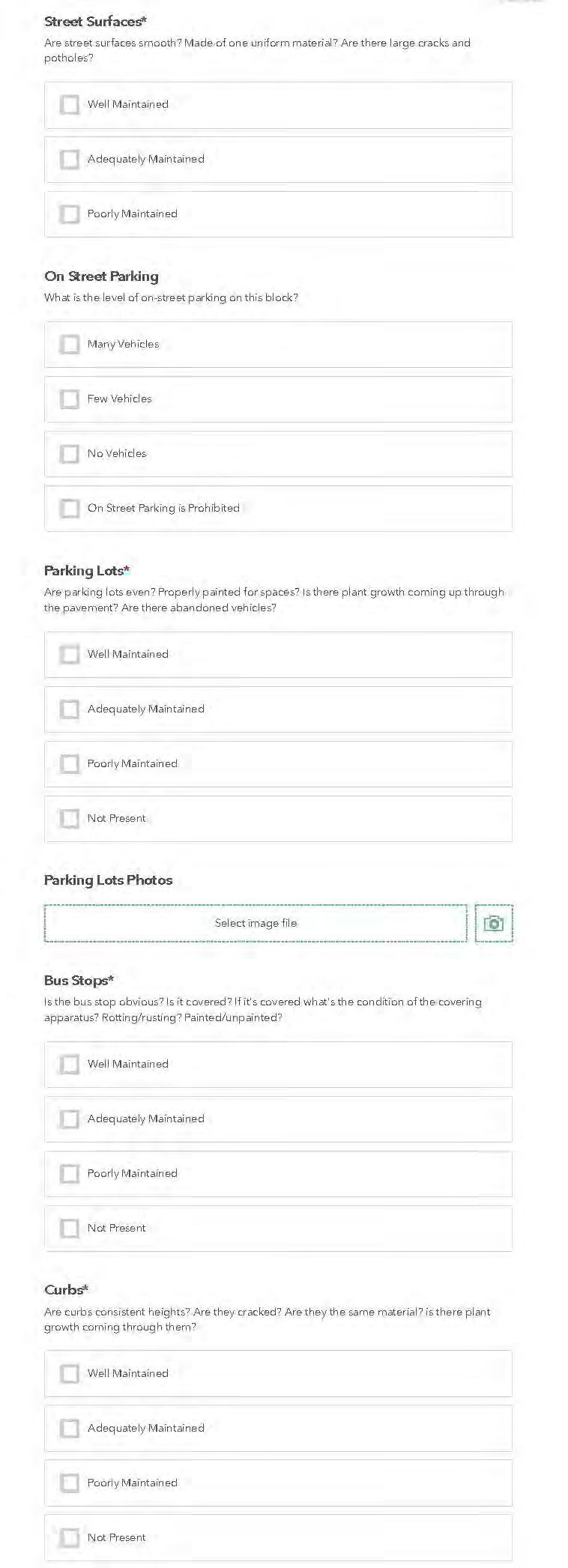This screenshot has height=1568, width=568.
Task: Select Poorly Maintained for Curbs
Action: [x=70, y=1483]
